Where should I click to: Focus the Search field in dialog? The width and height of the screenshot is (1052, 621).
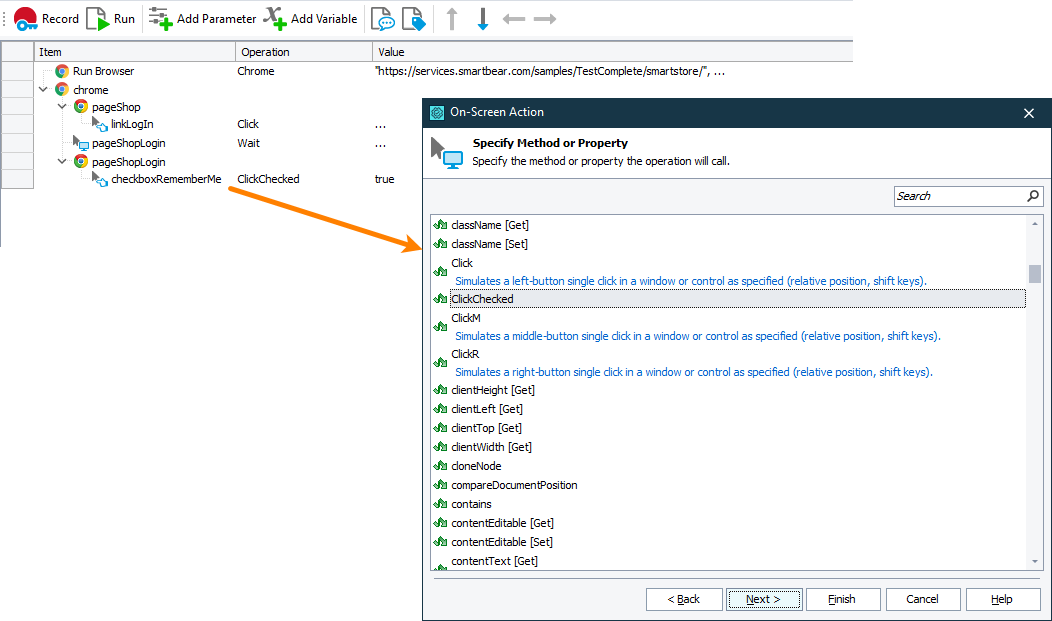click(959, 196)
